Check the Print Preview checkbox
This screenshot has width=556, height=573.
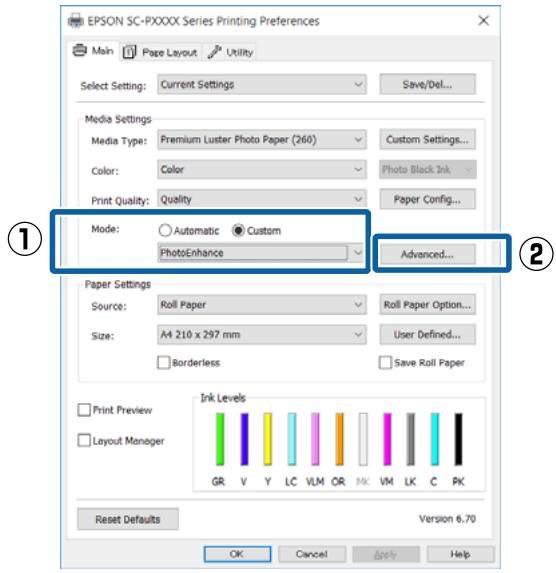(84, 410)
